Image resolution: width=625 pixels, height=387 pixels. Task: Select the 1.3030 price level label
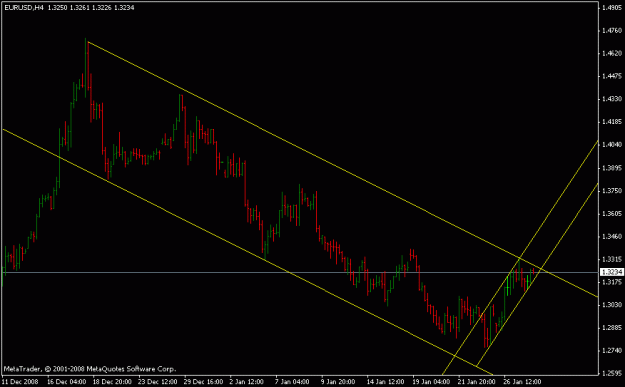pos(612,305)
